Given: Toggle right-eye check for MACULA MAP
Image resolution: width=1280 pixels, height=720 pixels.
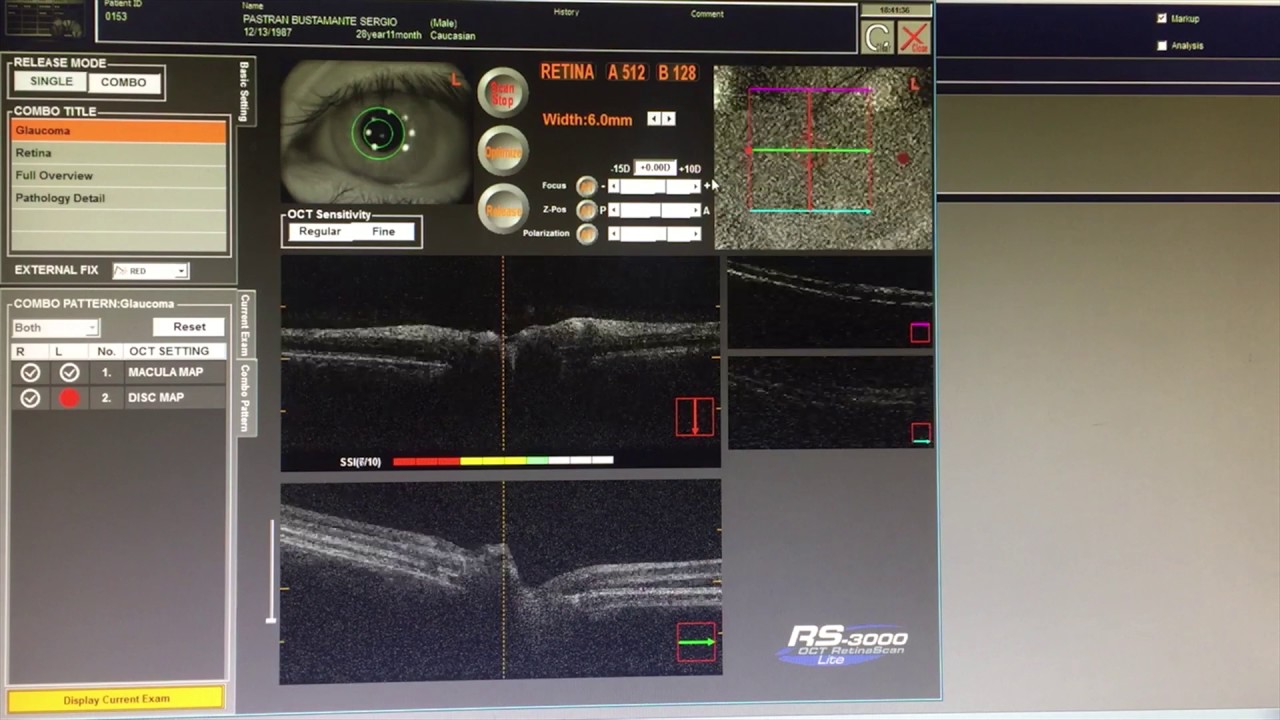Looking at the screenshot, I should 30,372.
